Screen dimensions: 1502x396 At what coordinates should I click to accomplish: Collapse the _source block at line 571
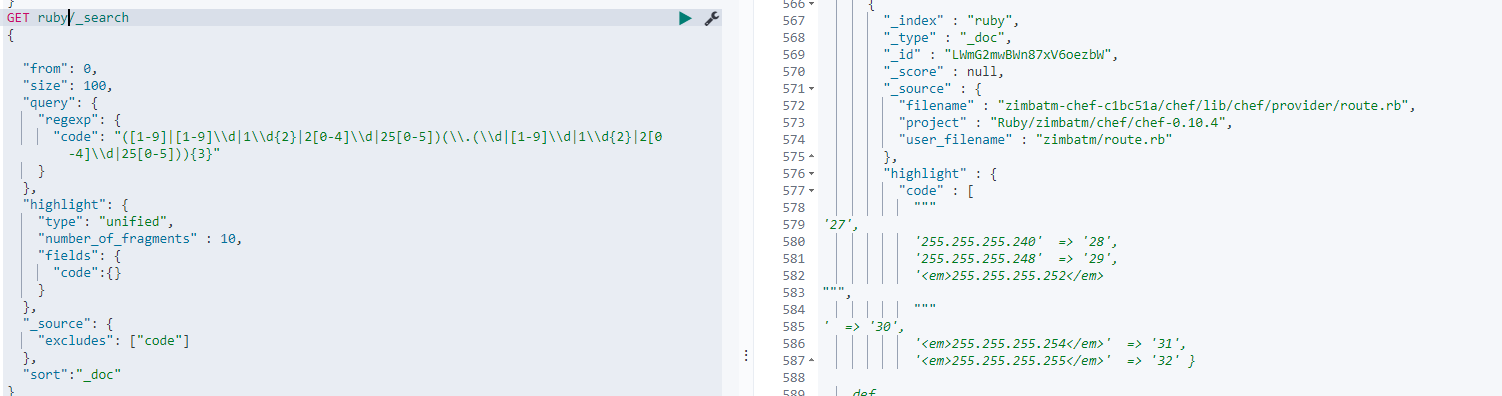coord(810,88)
